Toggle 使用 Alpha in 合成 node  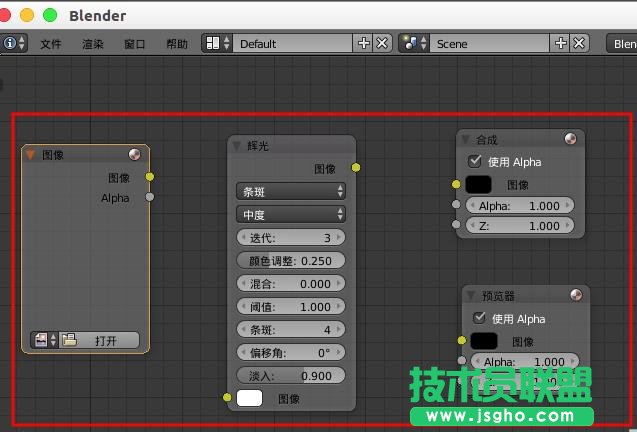[x=474, y=161]
